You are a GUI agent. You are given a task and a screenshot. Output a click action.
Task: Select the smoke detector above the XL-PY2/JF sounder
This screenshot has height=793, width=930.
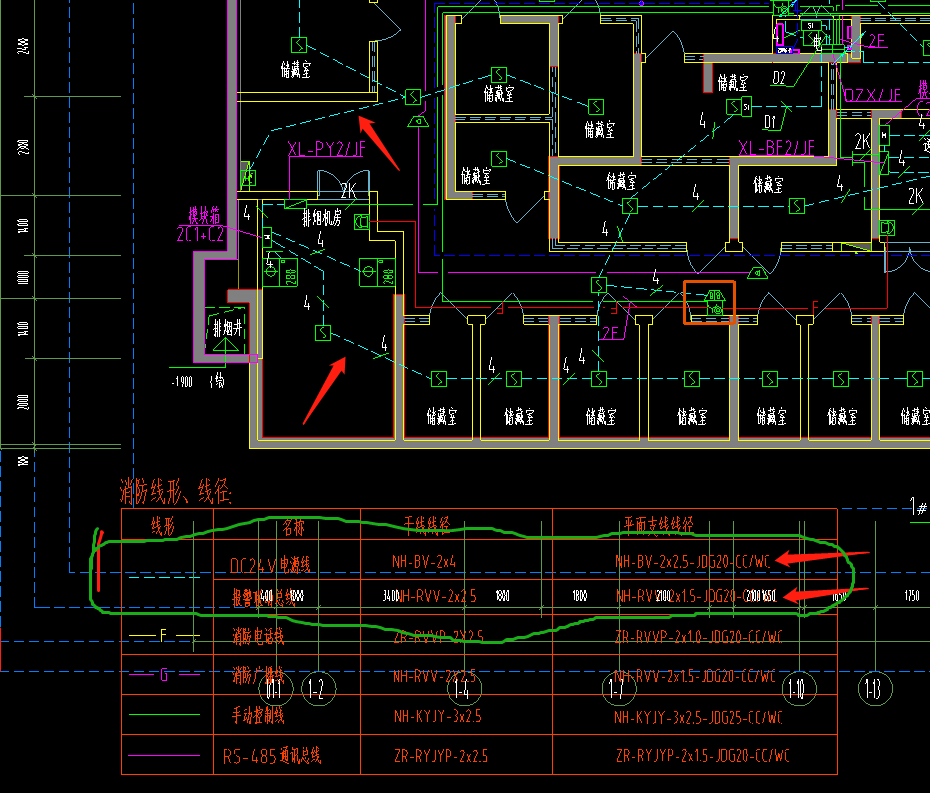coord(413,96)
